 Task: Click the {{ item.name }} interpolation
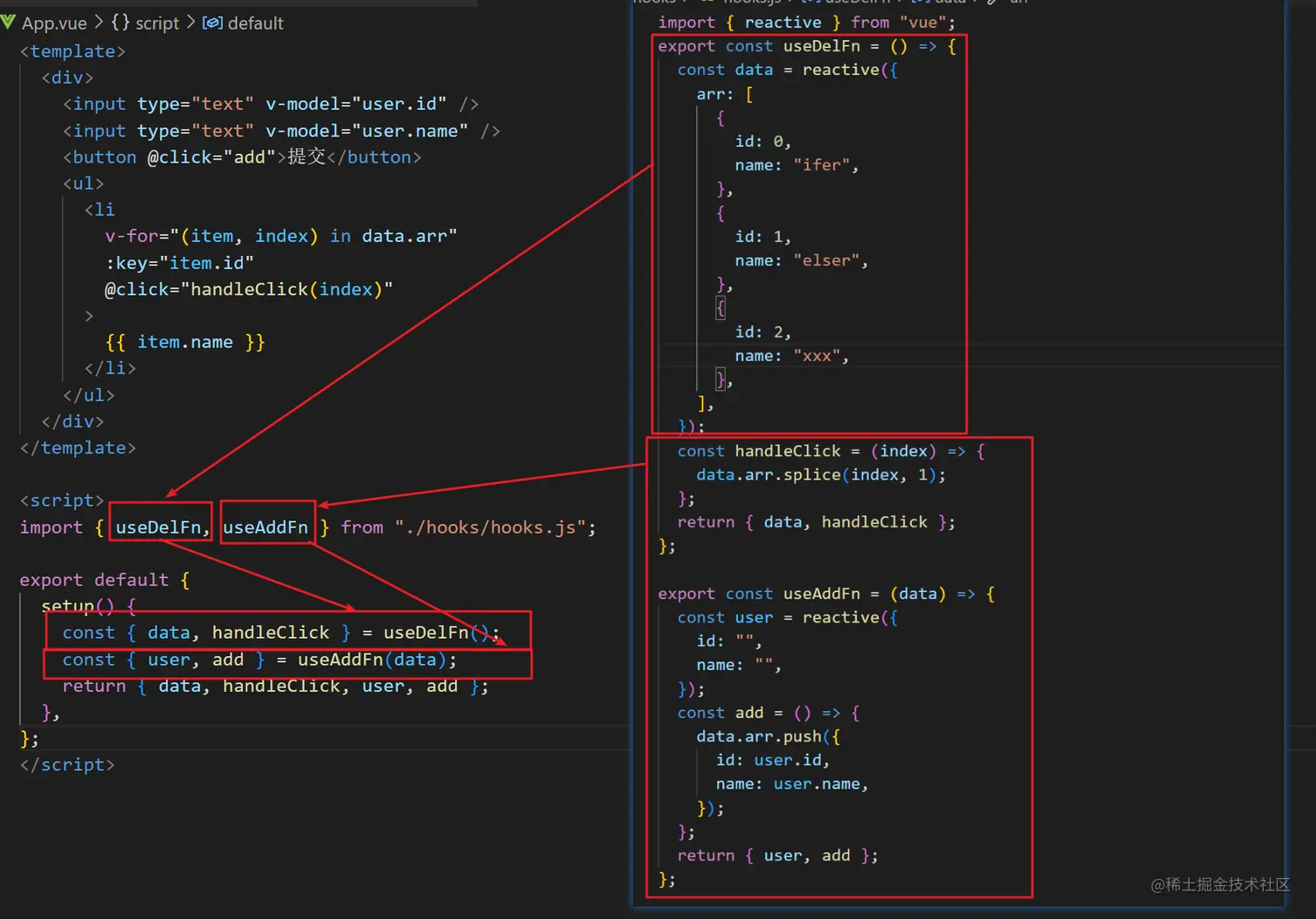point(185,342)
